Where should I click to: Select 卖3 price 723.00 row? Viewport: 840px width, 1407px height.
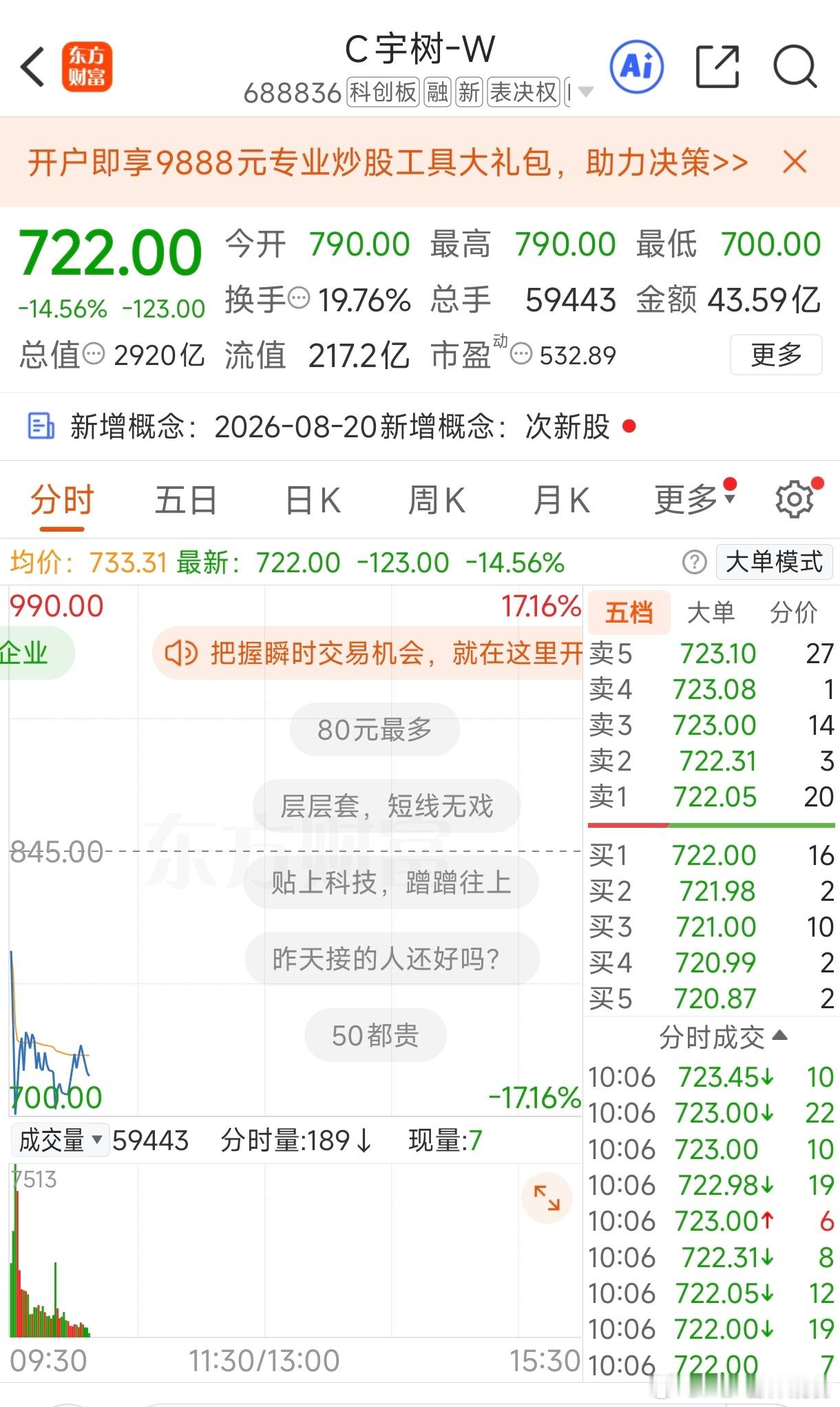coord(711,725)
